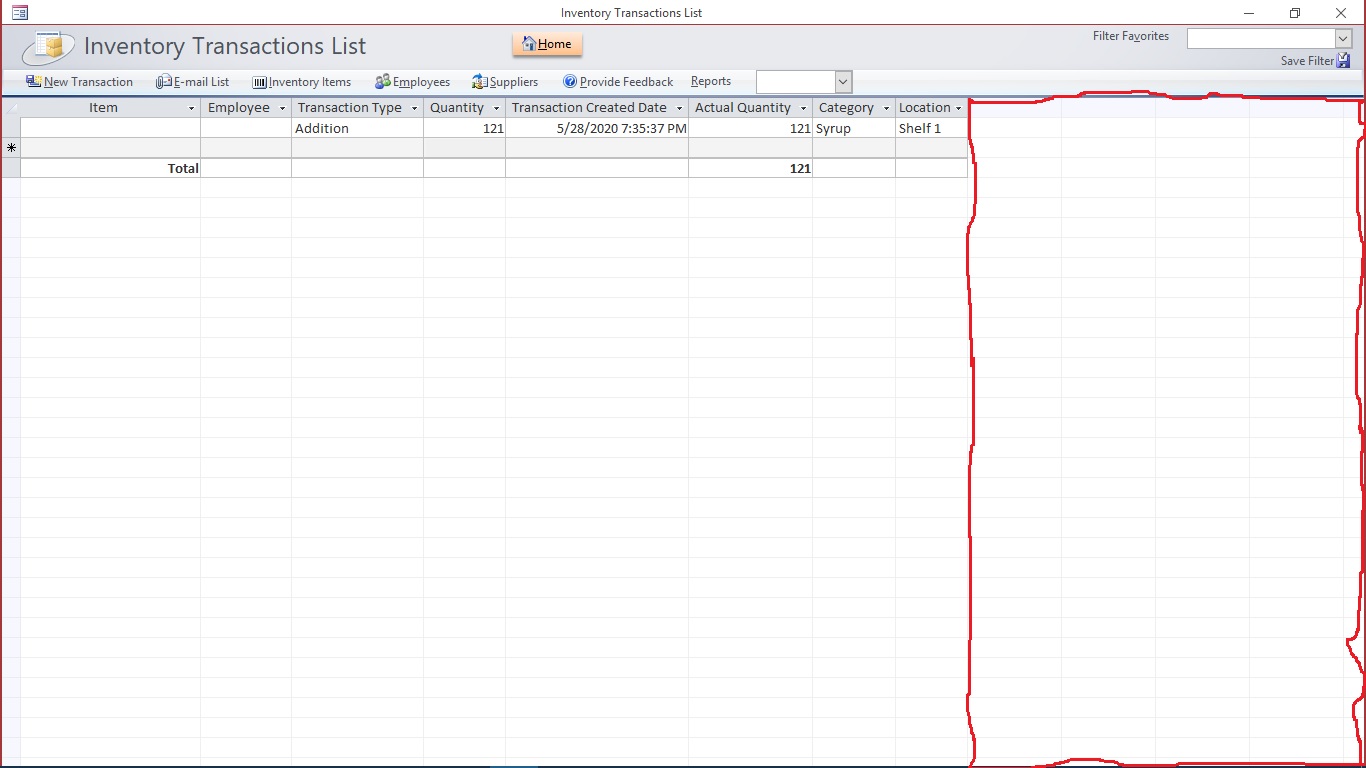The width and height of the screenshot is (1366, 768).
Task: Click the date cell '5/28/2020 7:35:37 PM'
Action: (597, 128)
